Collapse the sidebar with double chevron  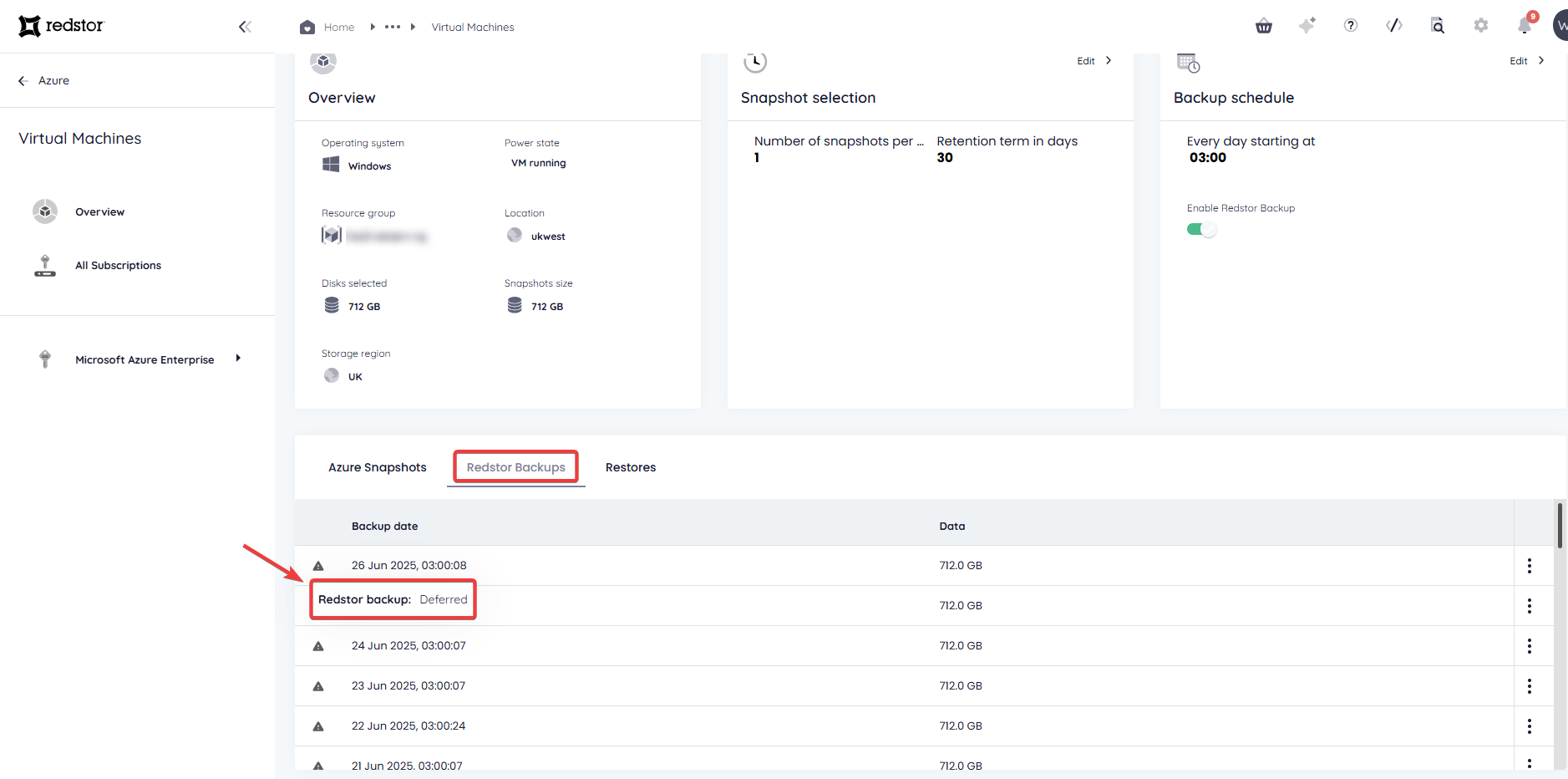245,27
